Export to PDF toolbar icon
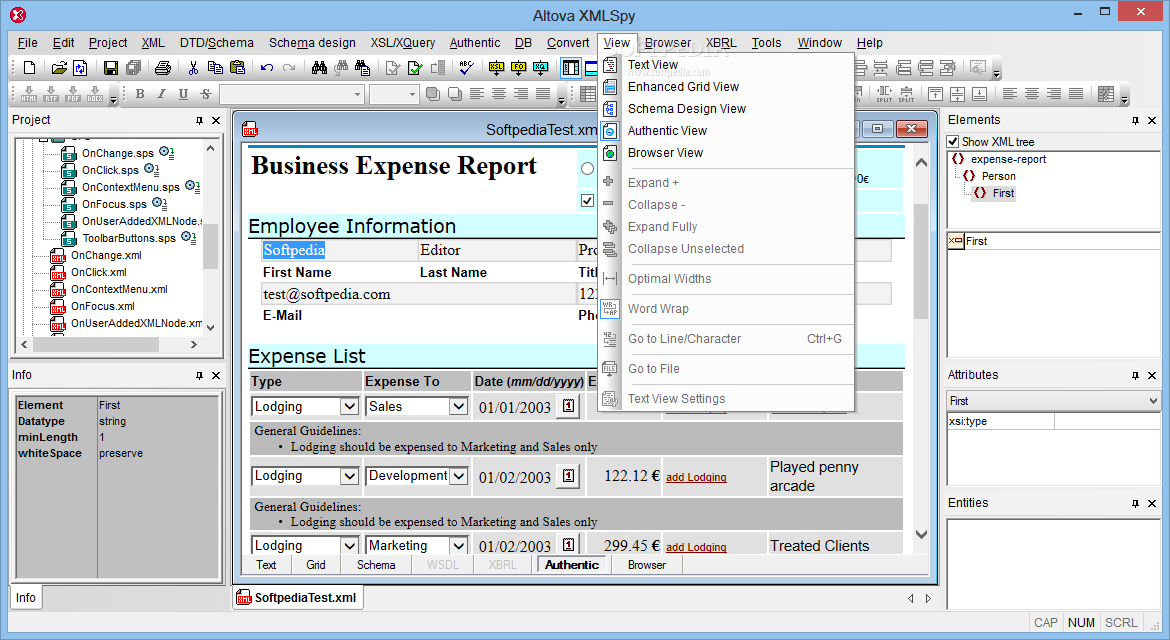The height and width of the screenshot is (640, 1170). click(73, 94)
